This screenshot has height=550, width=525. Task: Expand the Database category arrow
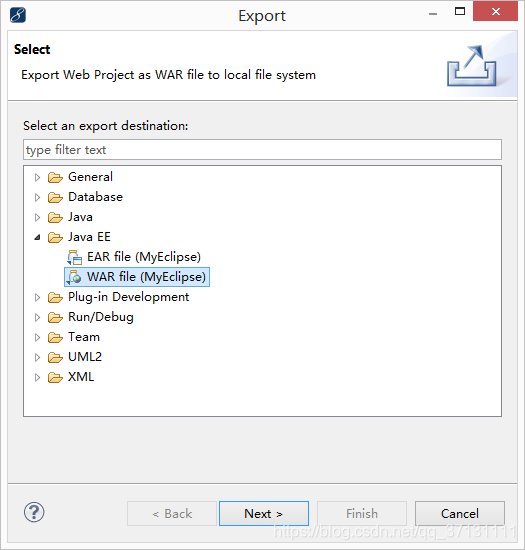click(x=37, y=197)
